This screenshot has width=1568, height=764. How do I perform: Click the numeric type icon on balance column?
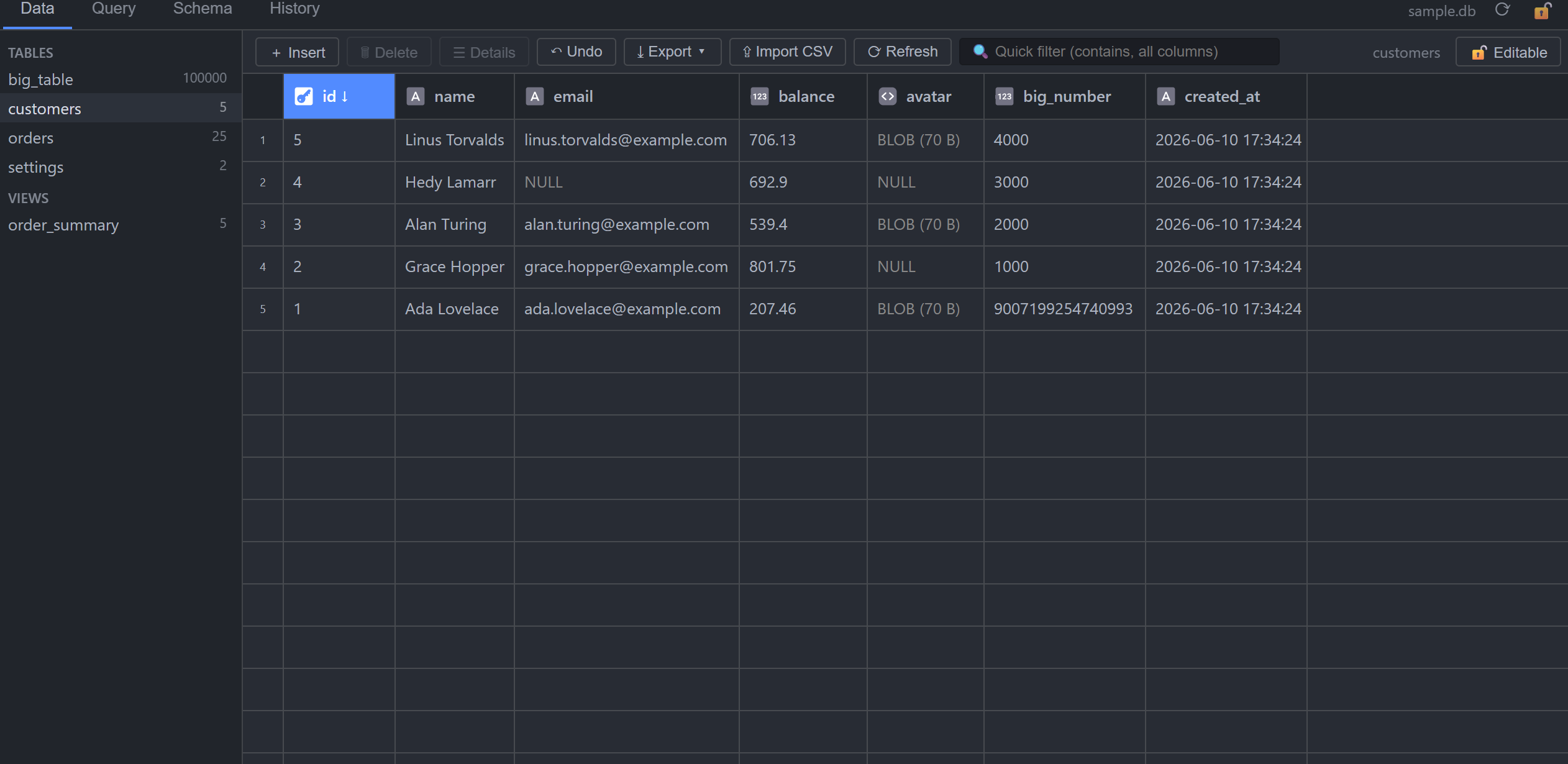(x=759, y=96)
